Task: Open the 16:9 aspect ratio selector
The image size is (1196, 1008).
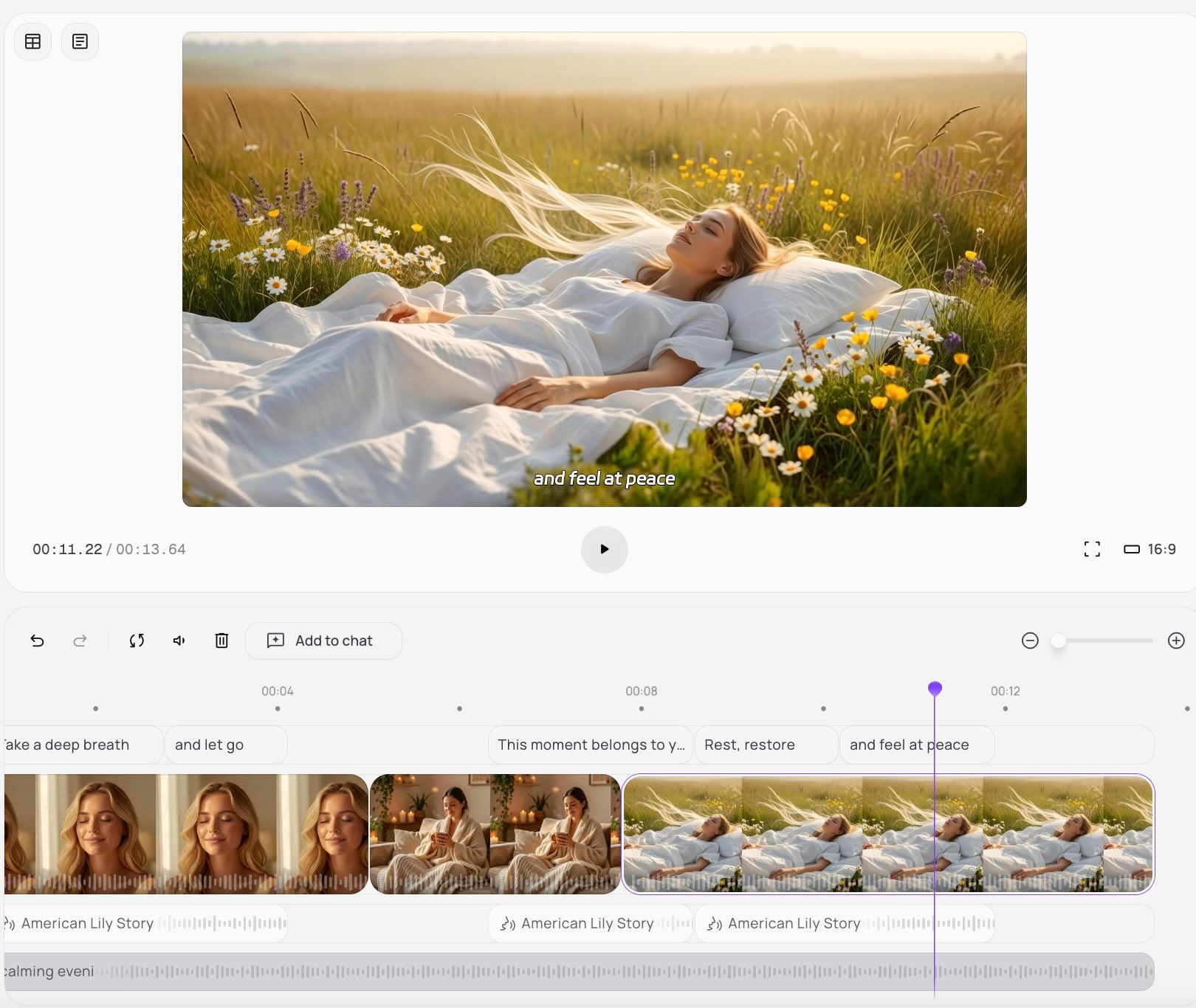Action: point(1149,549)
